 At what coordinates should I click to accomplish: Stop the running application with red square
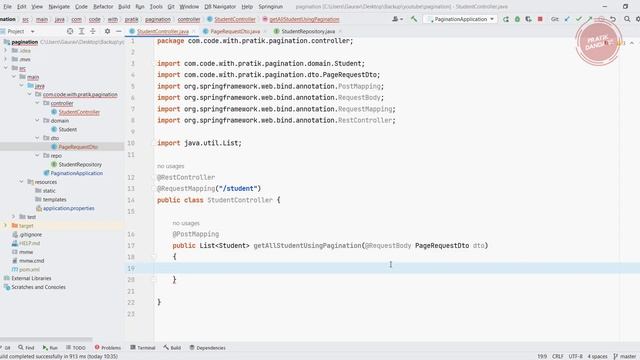[x=540, y=19]
